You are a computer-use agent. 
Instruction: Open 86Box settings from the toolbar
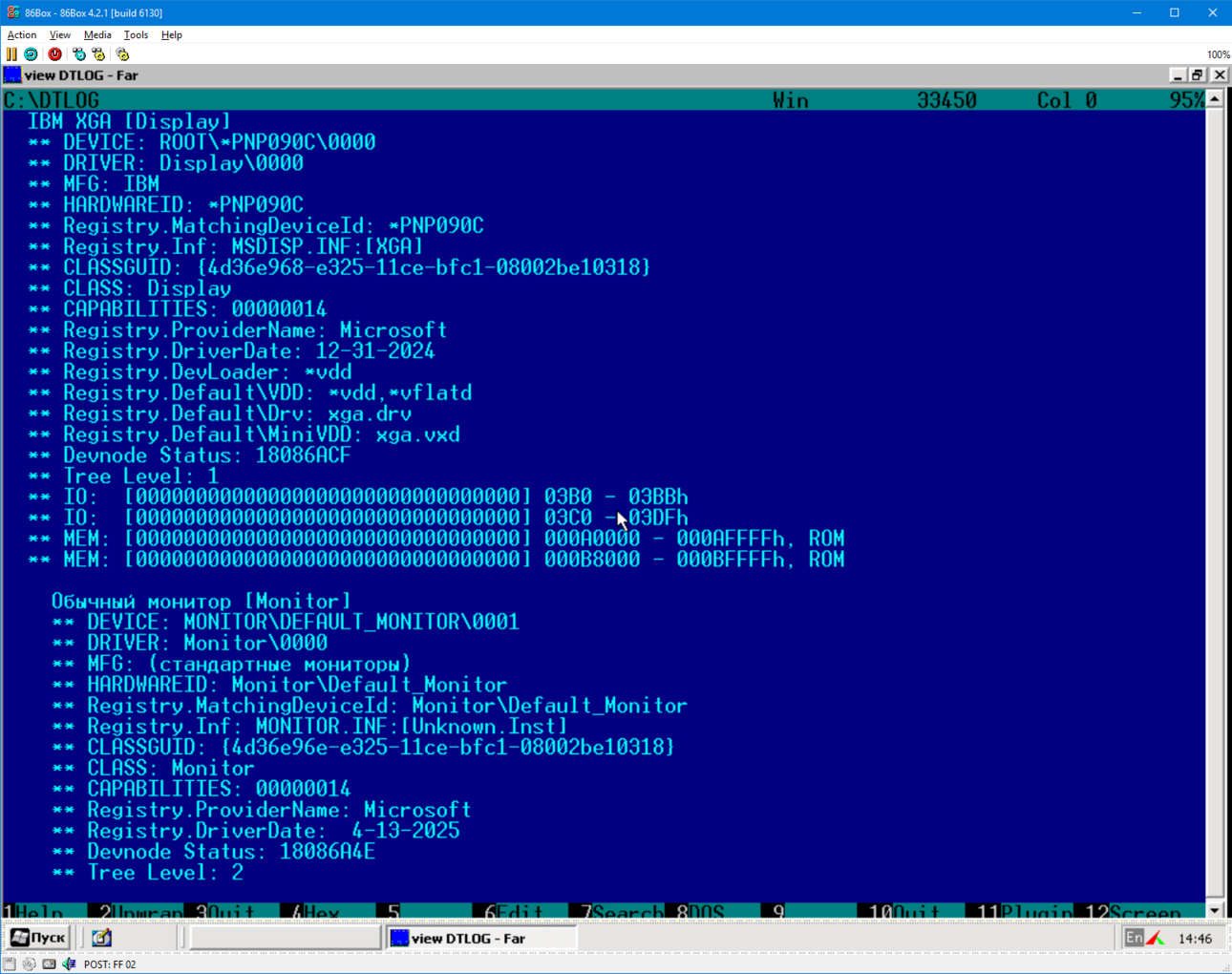coord(122,54)
